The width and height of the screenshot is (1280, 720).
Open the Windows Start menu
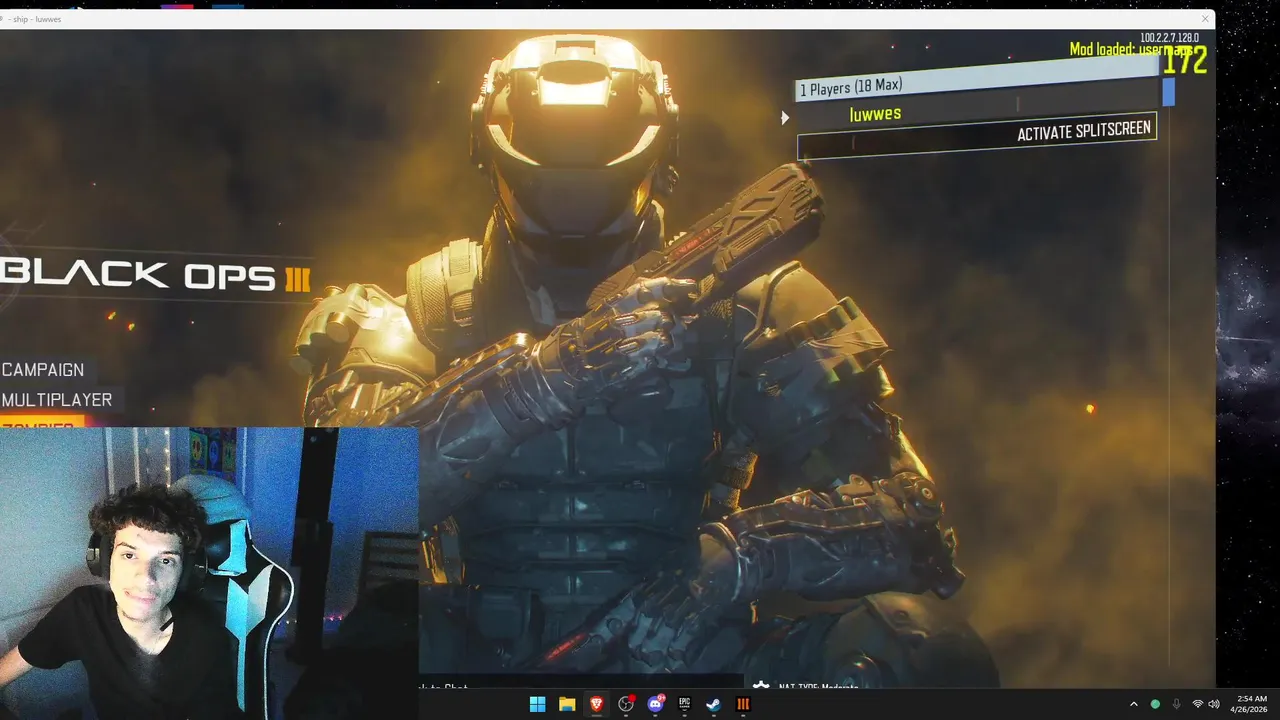(x=537, y=704)
